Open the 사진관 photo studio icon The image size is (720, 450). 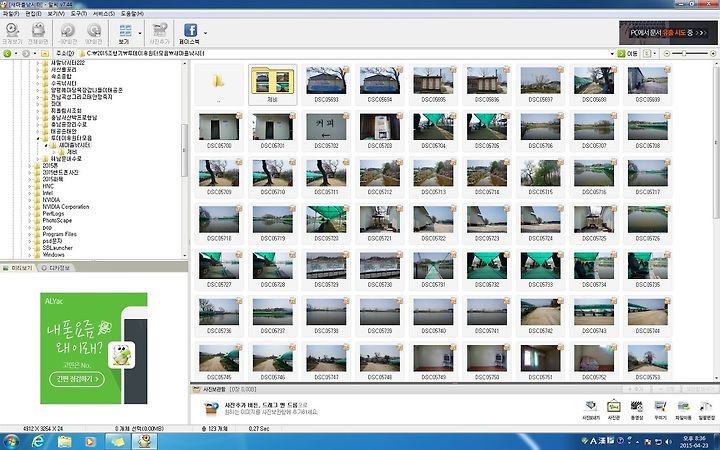(614, 410)
